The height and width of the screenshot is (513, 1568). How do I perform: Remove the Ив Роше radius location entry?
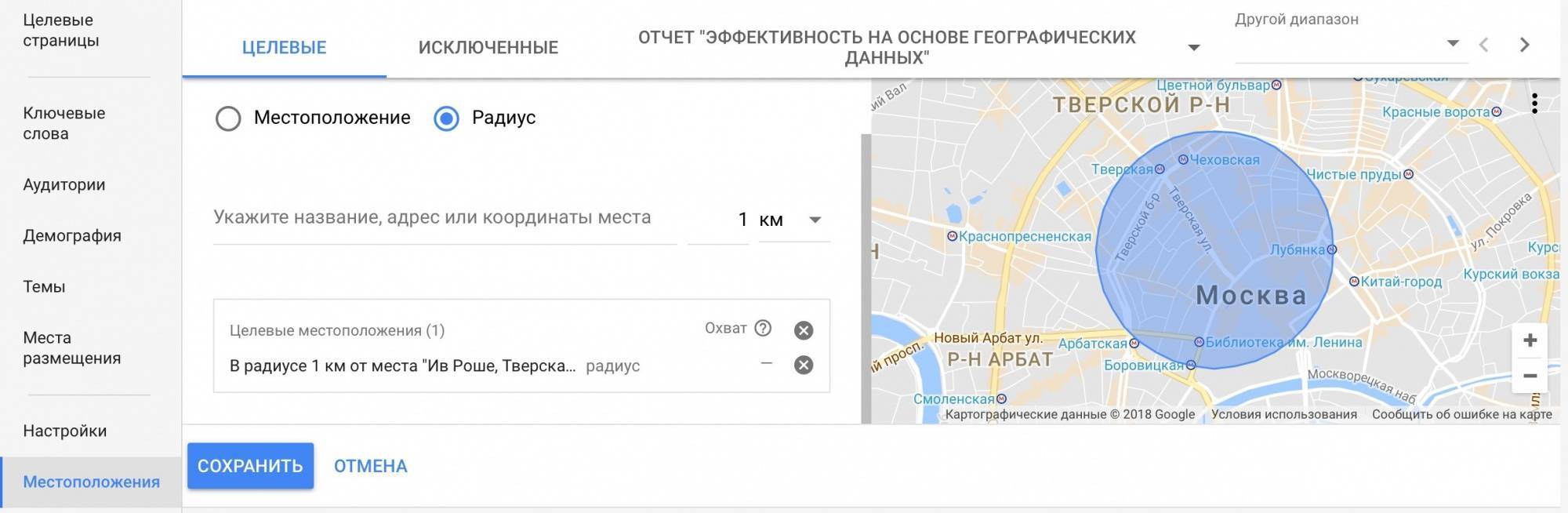tap(803, 365)
